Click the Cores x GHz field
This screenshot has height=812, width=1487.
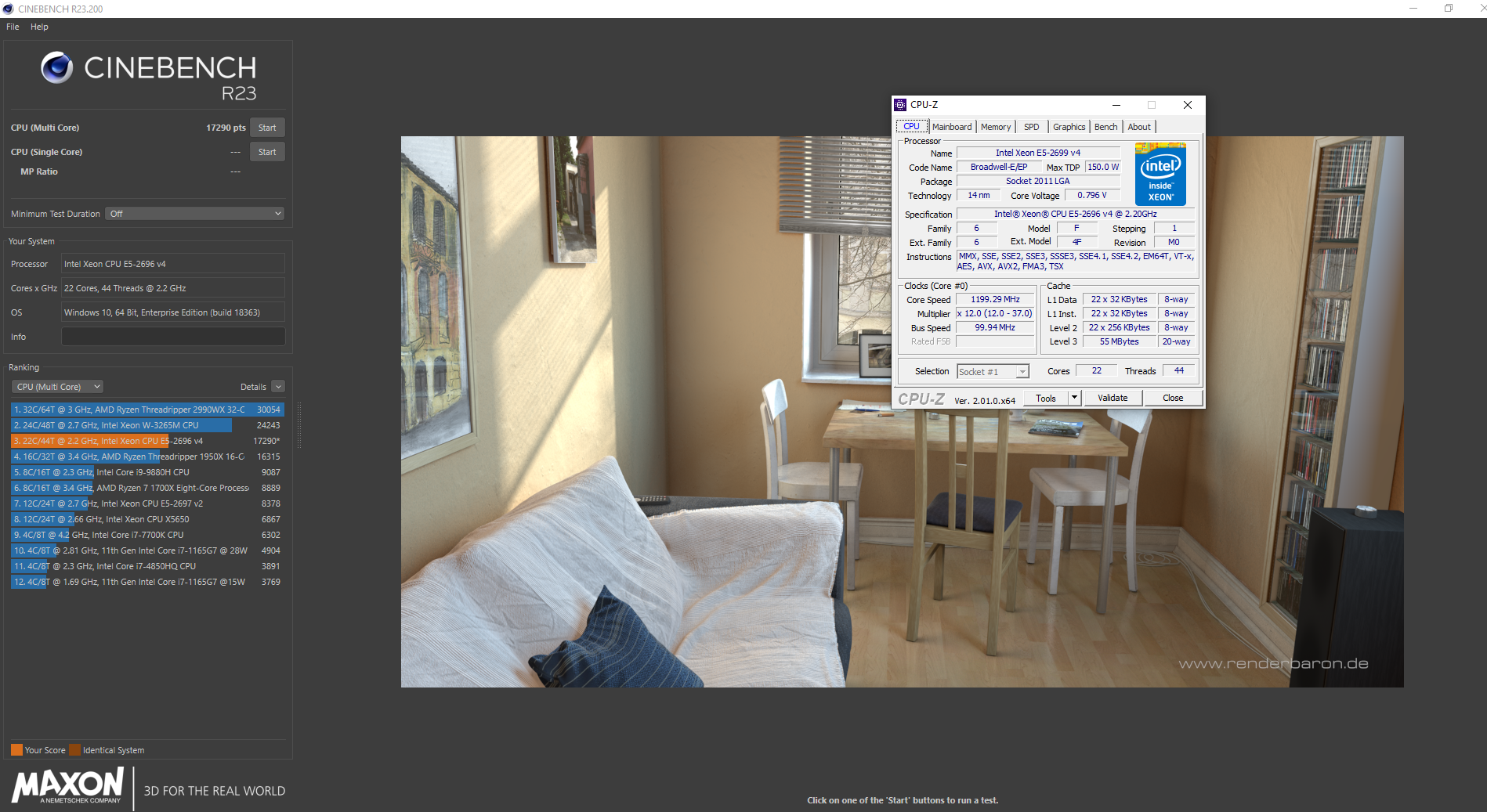tap(173, 288)
